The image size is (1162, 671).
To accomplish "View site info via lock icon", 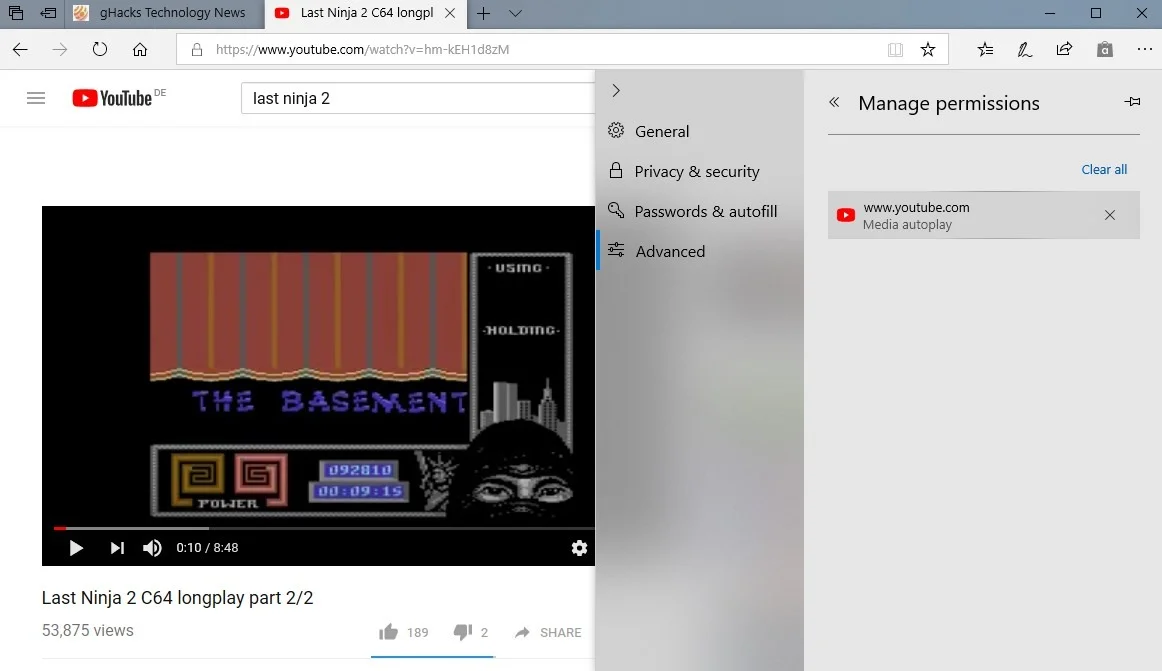I will 196,50.
